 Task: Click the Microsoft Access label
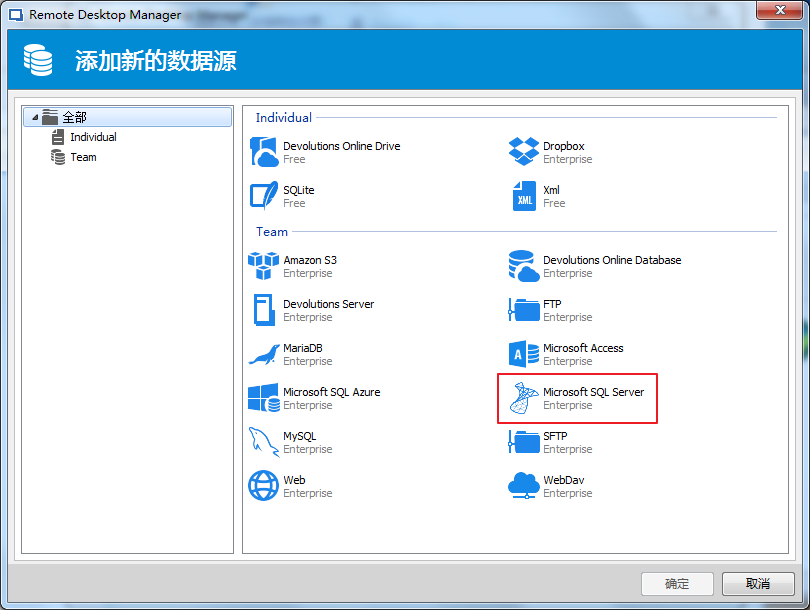pos(583,348)
